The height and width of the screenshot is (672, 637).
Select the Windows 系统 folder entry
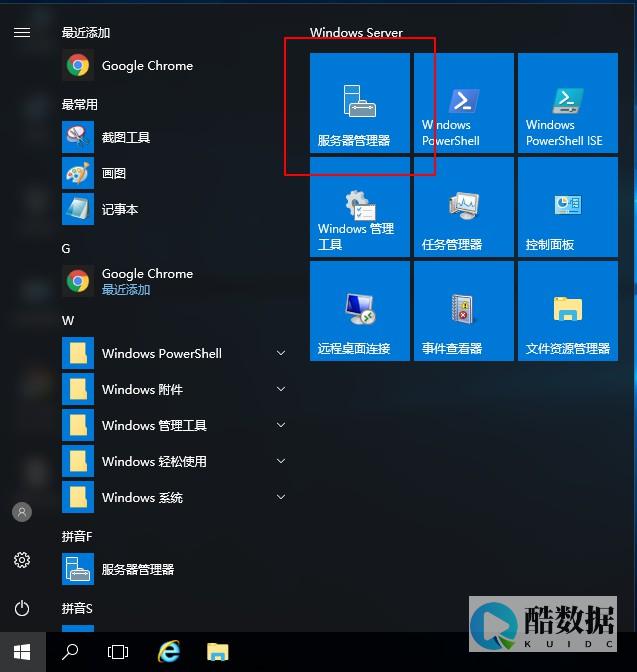[174, 497]
